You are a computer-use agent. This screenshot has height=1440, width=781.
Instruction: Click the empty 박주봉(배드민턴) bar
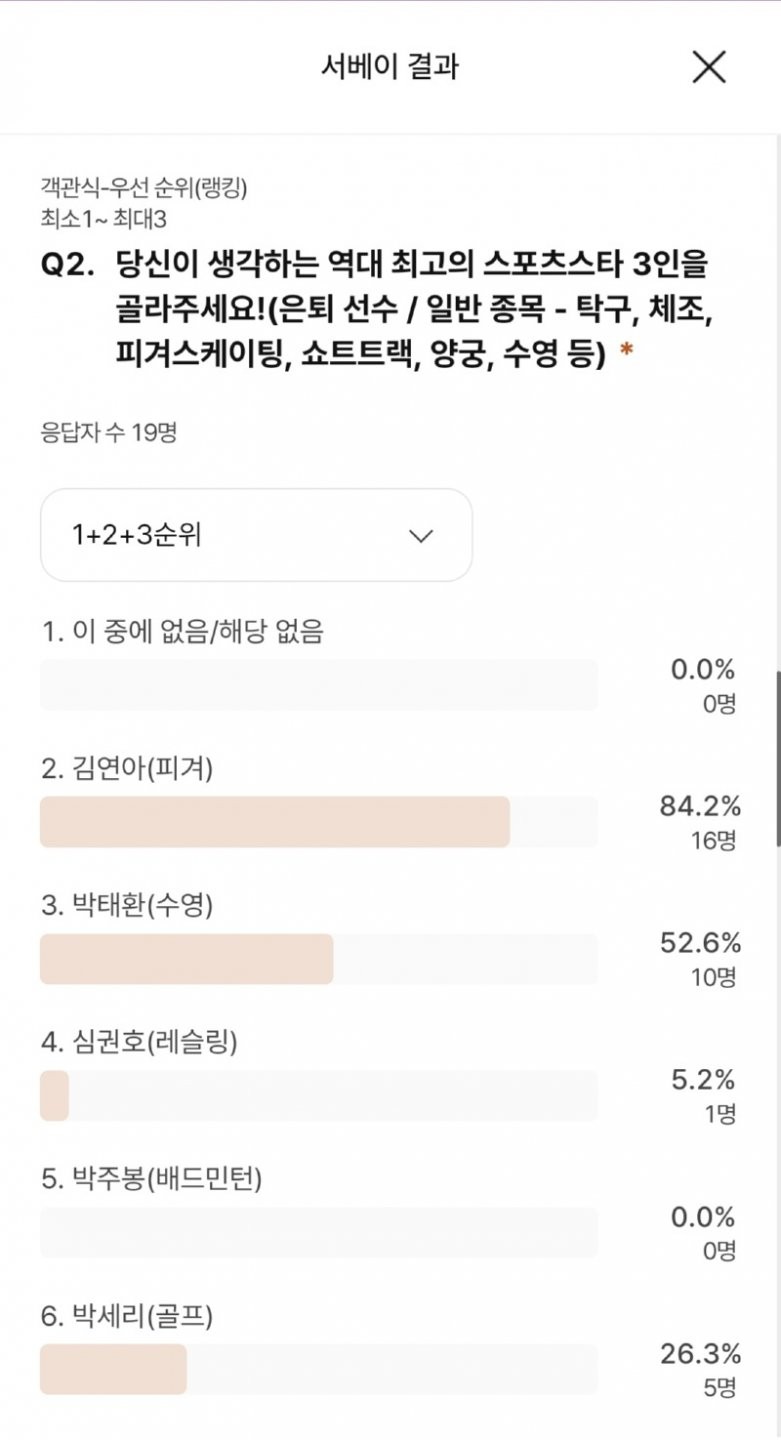tap(318, 1232)
